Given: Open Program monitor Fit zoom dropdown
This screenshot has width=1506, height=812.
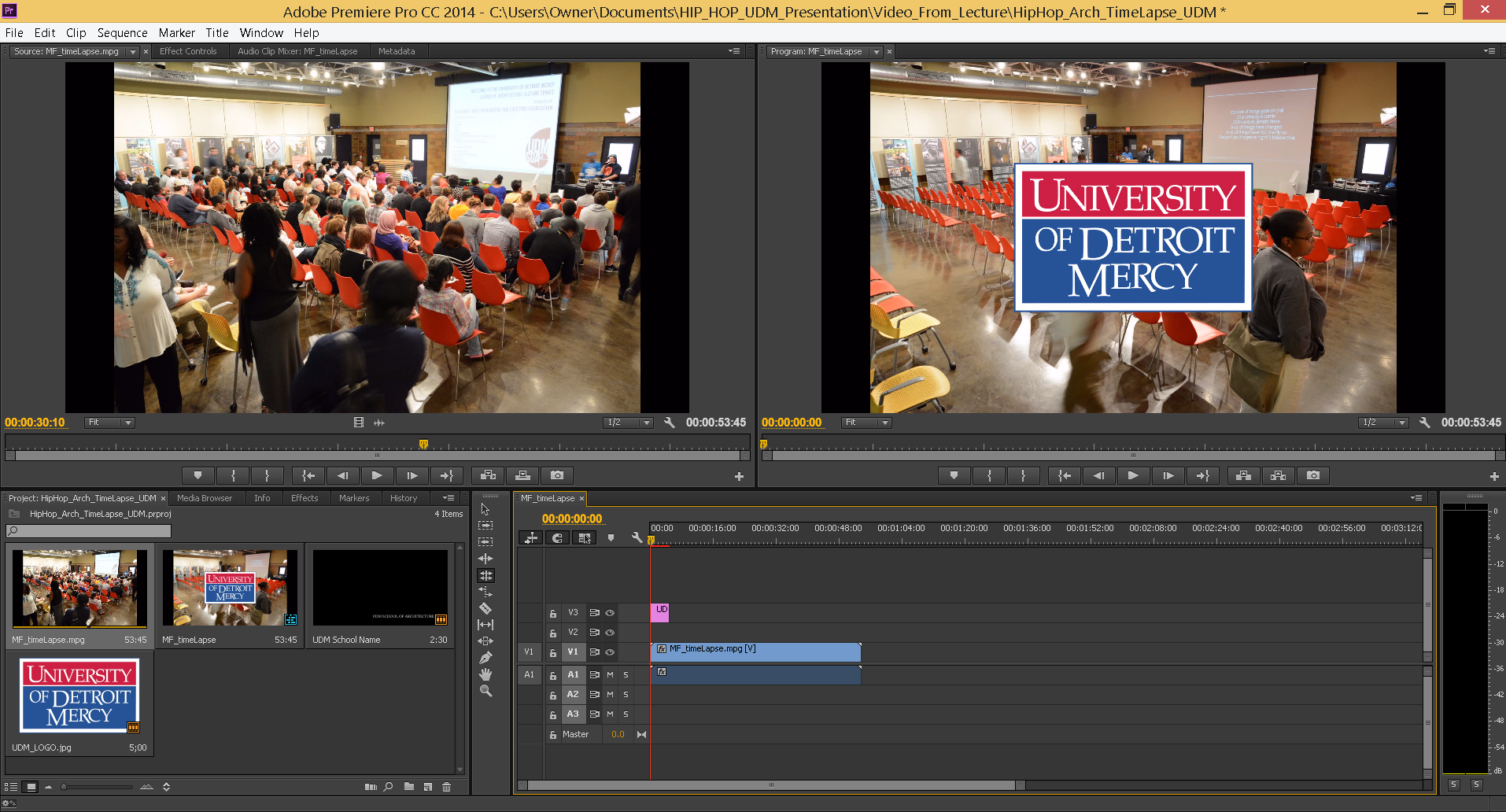Looking at the screenshot, I should coord(866,423).
